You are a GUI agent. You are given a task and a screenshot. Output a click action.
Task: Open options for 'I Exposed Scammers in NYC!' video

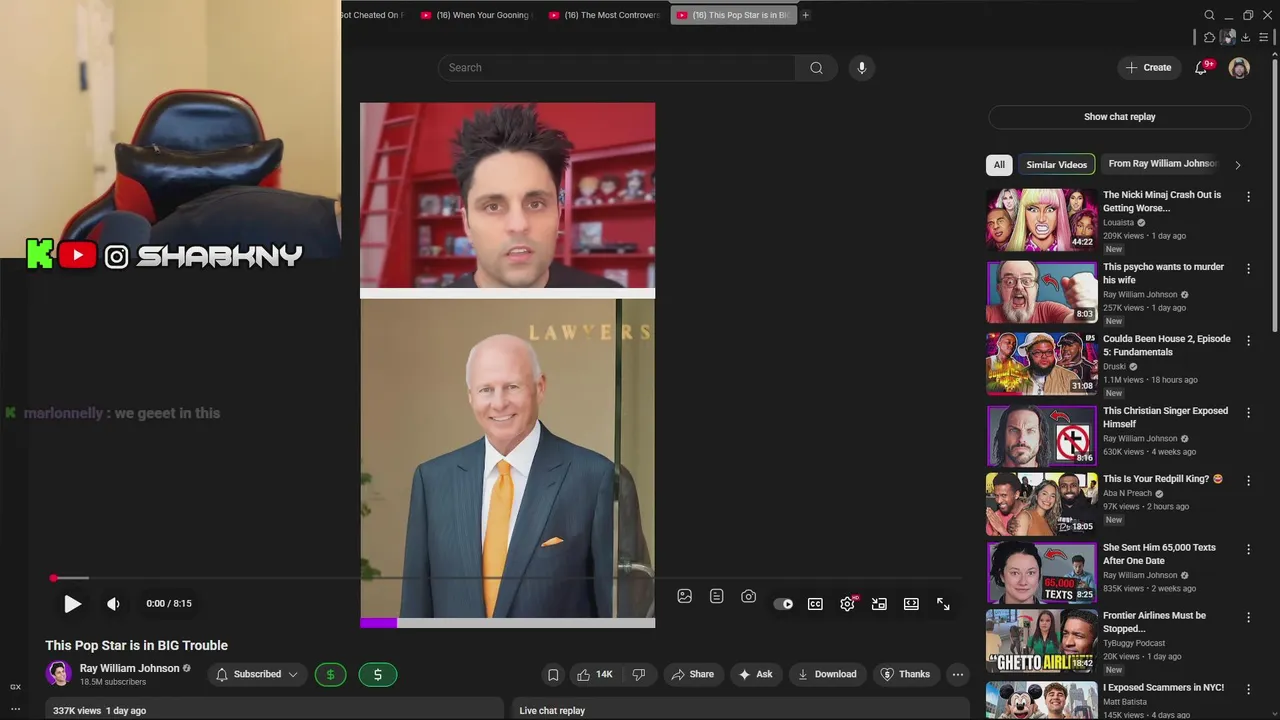(1248, 690)
